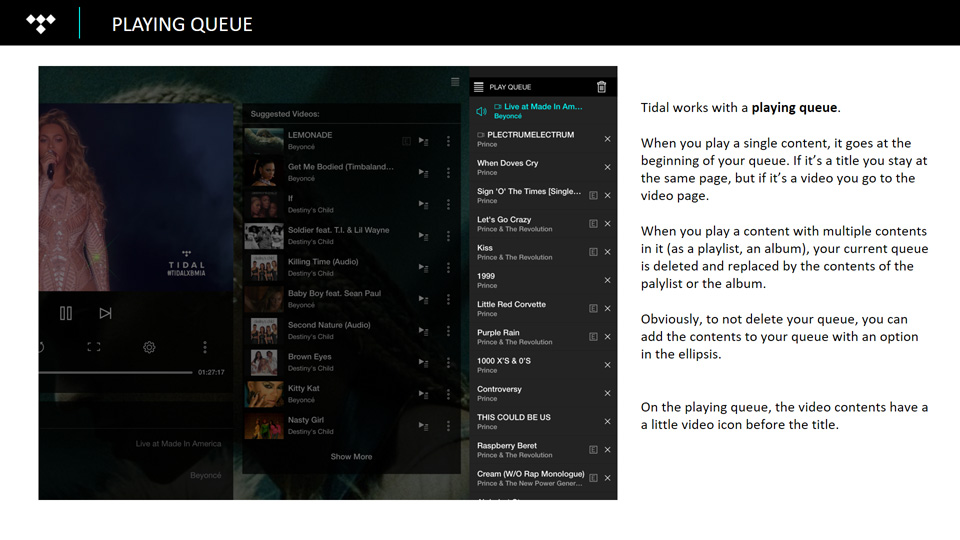The image size is (960, 540).
Task: Remove 1000 X'S & 0'S from queue
Action: tap(607, 365)
